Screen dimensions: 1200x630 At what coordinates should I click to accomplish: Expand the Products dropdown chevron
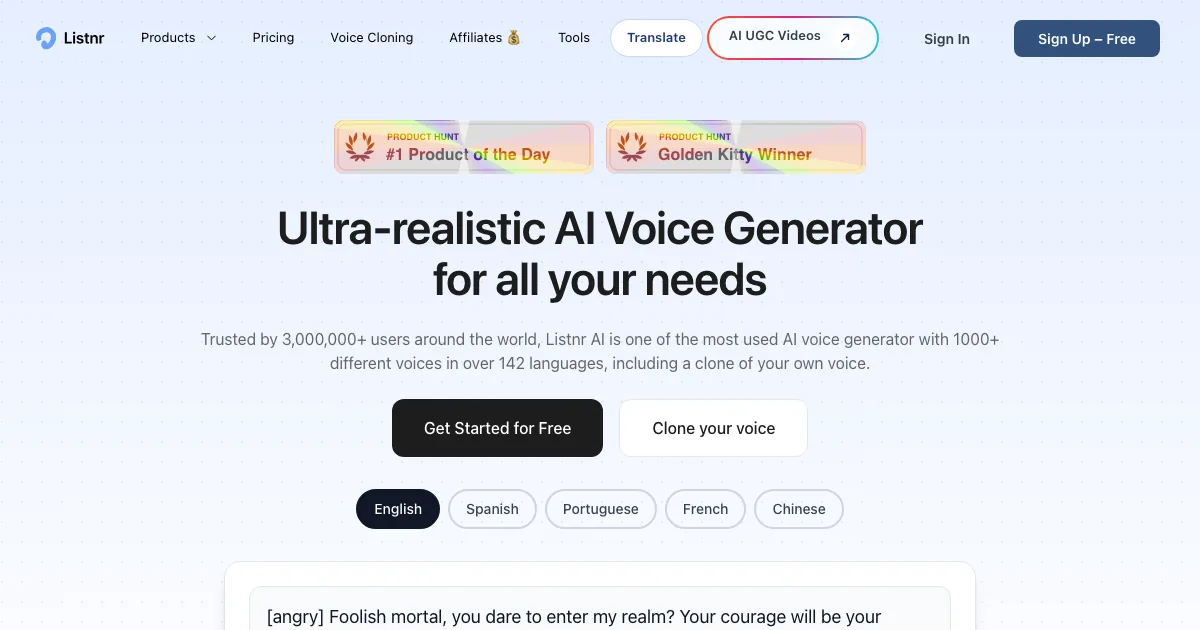pos(211,38)
